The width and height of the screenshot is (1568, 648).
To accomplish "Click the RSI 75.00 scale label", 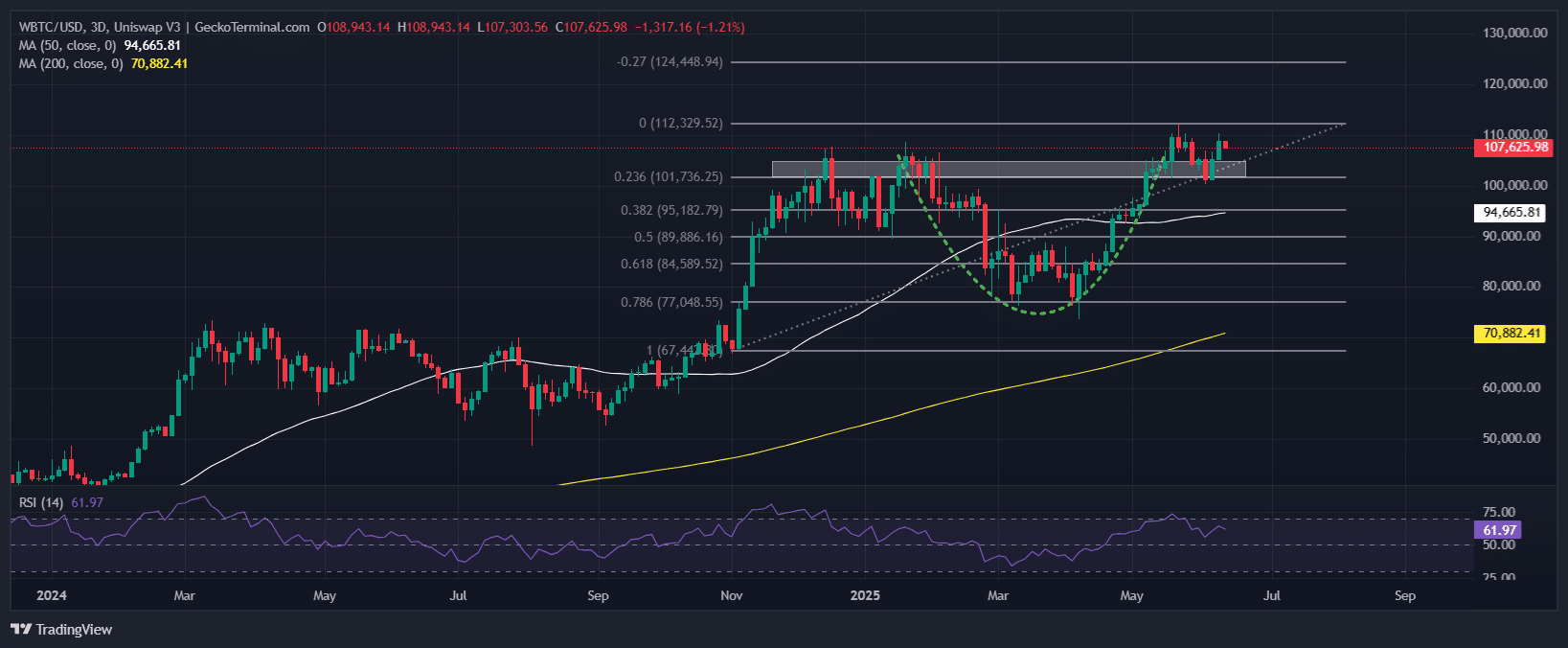I will point(1499,512).
